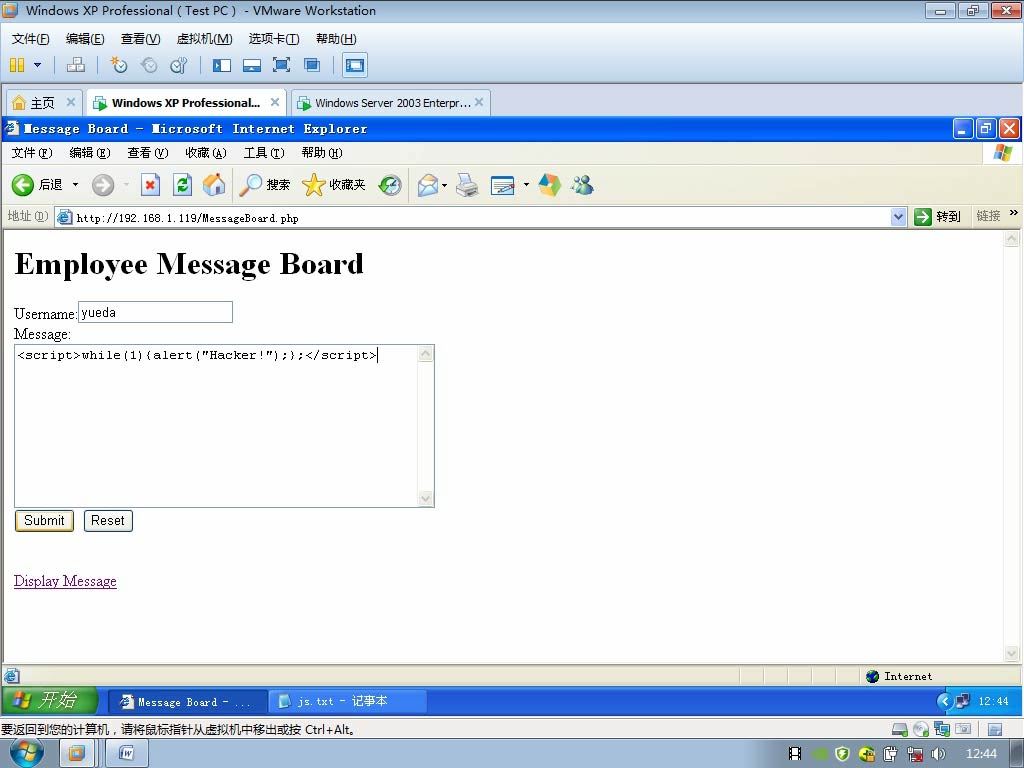This screenshot has height=768, width=1024.
Task: Click the address bar URL field
Action: pyautogui.click(x=473, y=217)
